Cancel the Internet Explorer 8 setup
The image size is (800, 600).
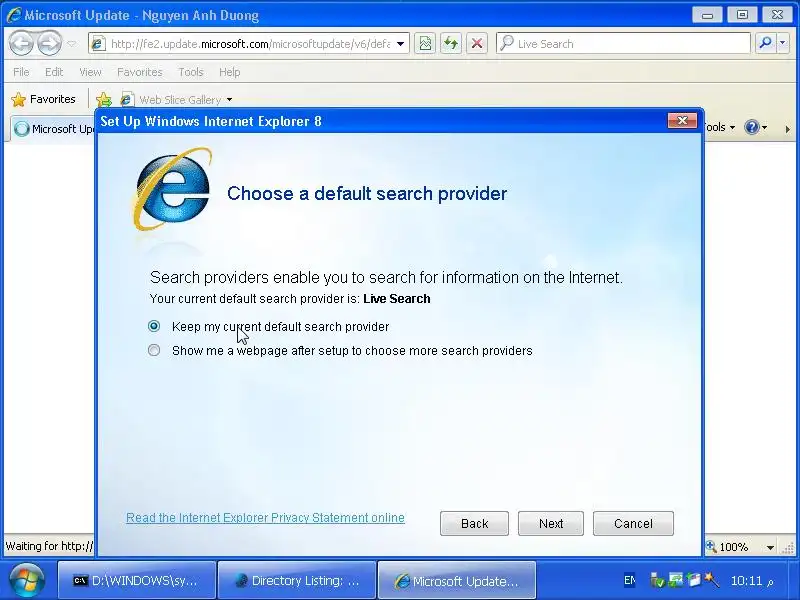click(x=633, y=523)
